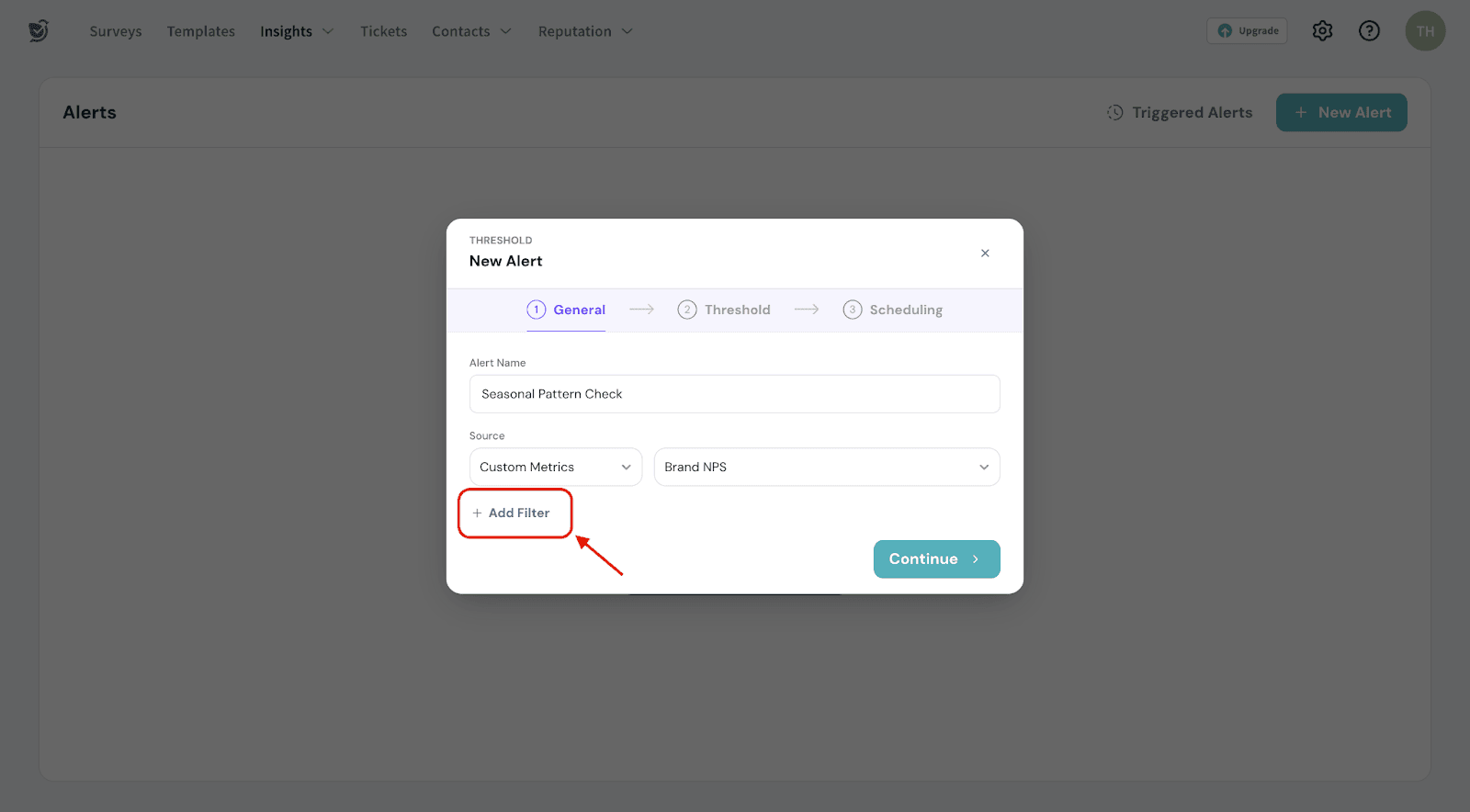Click the step 3 circle for Scheduling
Viewport: 1470px width, 812px height.
click(x=853, y=310)
